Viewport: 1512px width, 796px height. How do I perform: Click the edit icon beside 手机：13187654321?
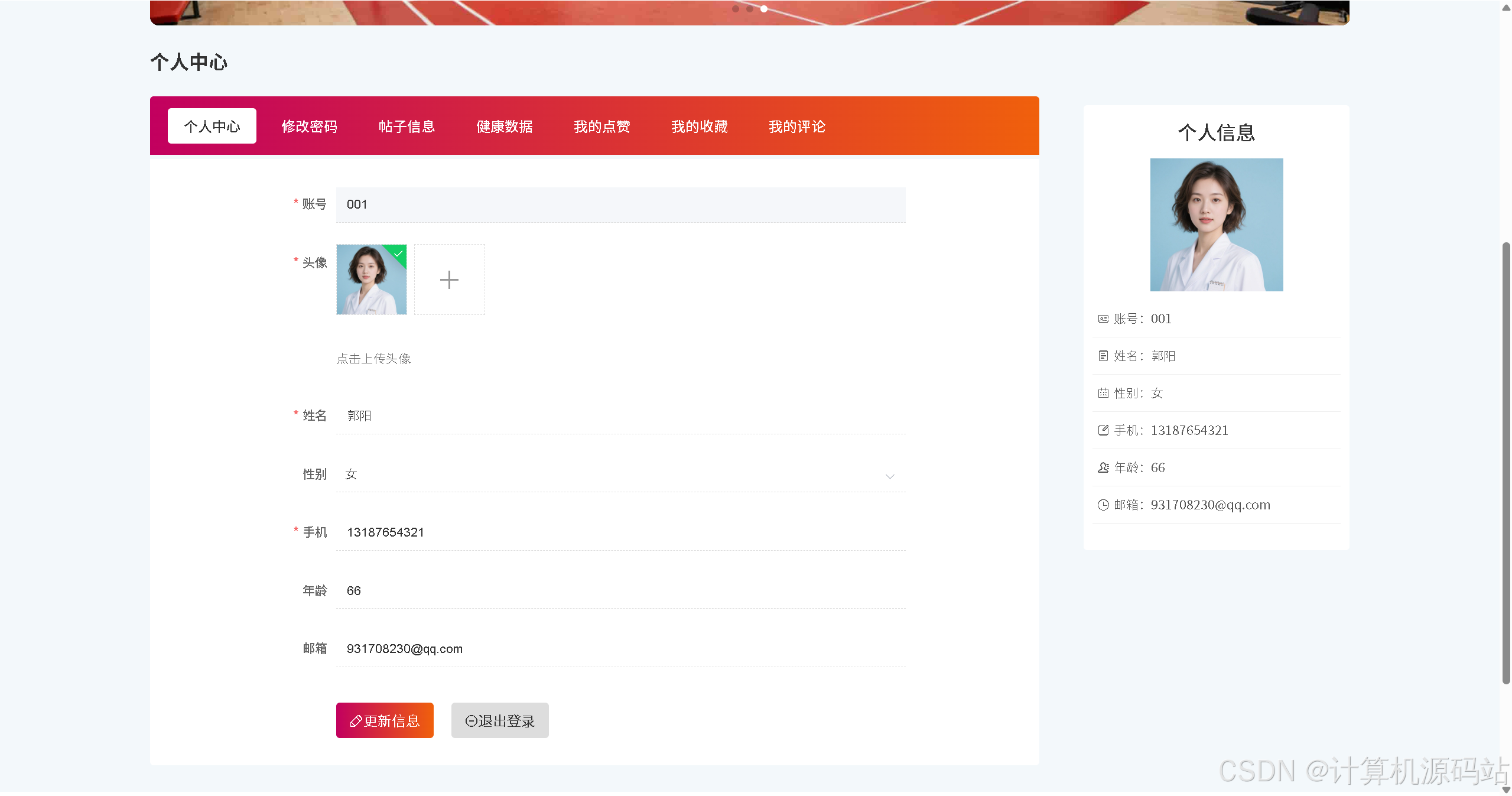[x=1103, y=430]
